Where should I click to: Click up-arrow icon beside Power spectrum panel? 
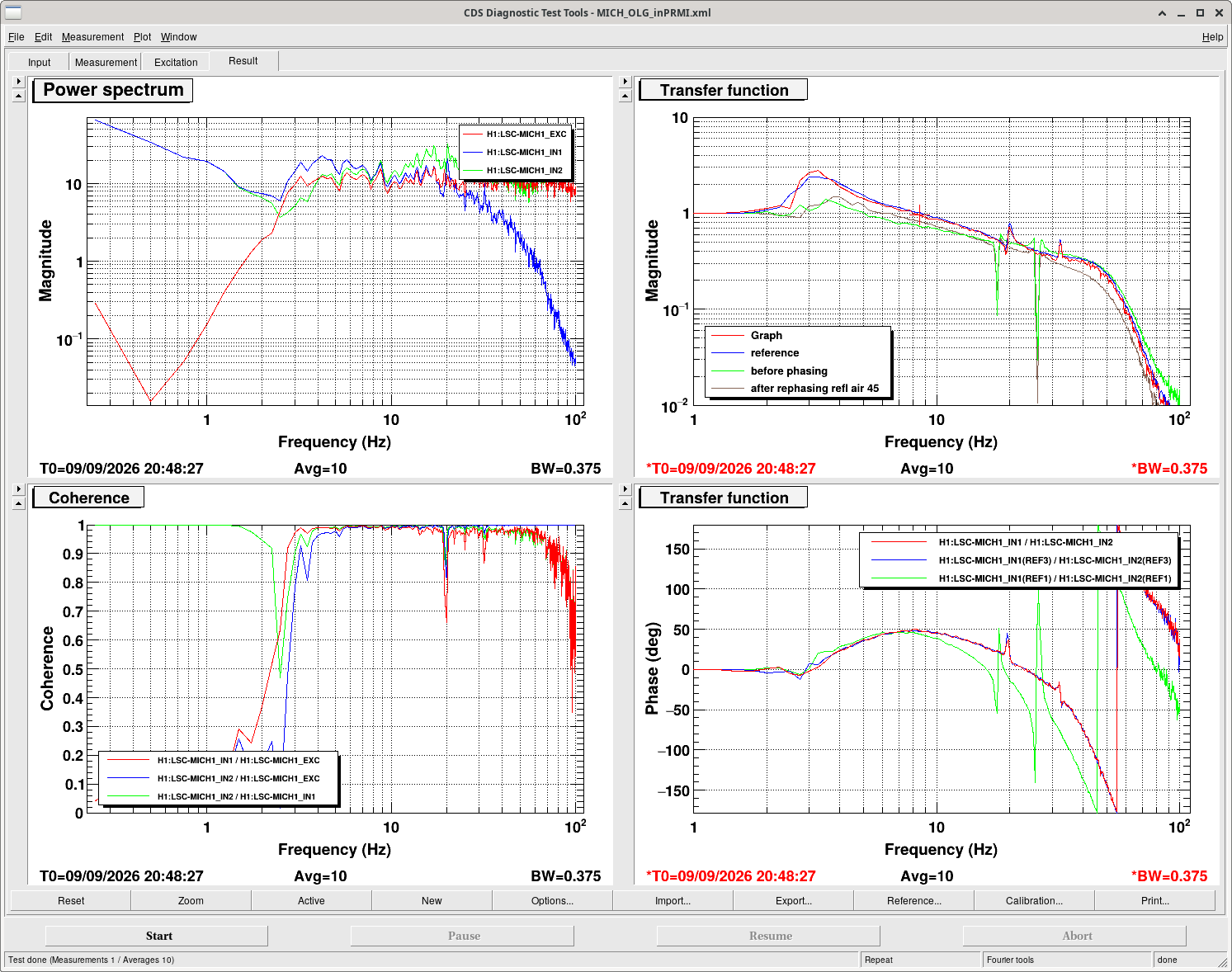click(19, 96)
